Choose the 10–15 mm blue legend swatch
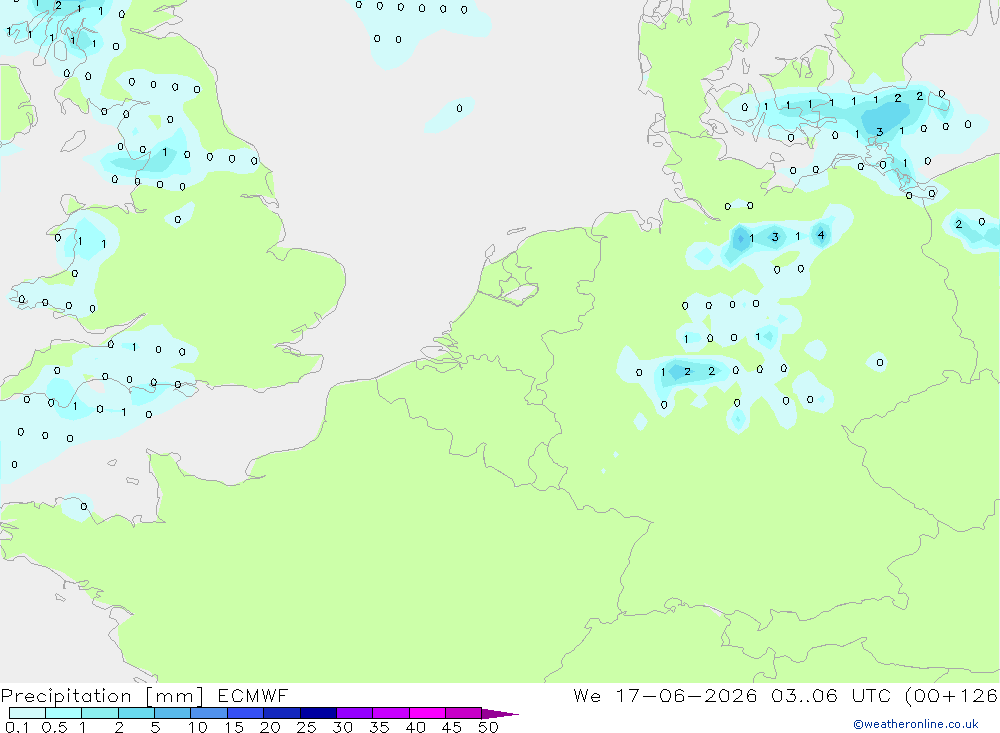The height and width of the screenshot is (733, 1000). click(x=209, y=713)
